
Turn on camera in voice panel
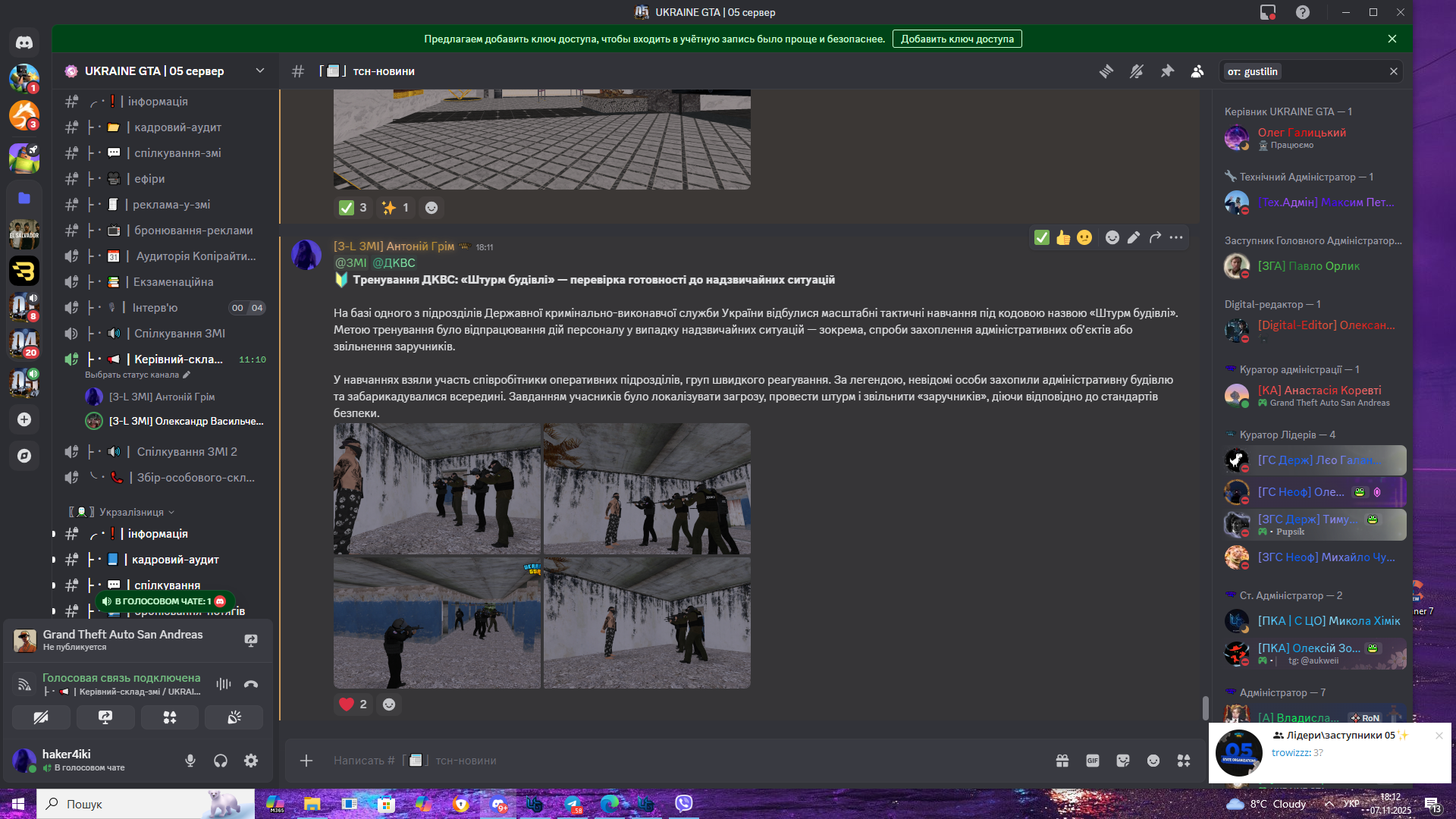(x=41, y=717)
